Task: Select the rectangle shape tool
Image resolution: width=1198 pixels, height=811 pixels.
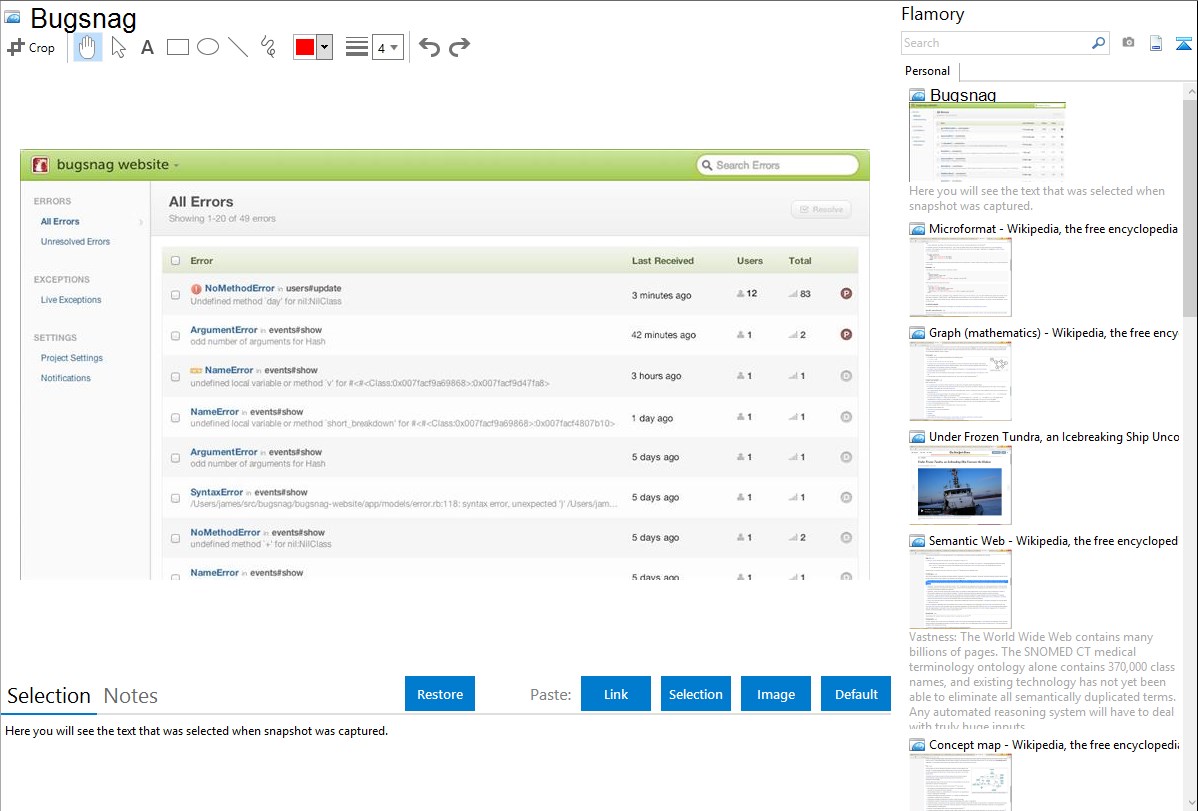Action: [x=178, y=47]
